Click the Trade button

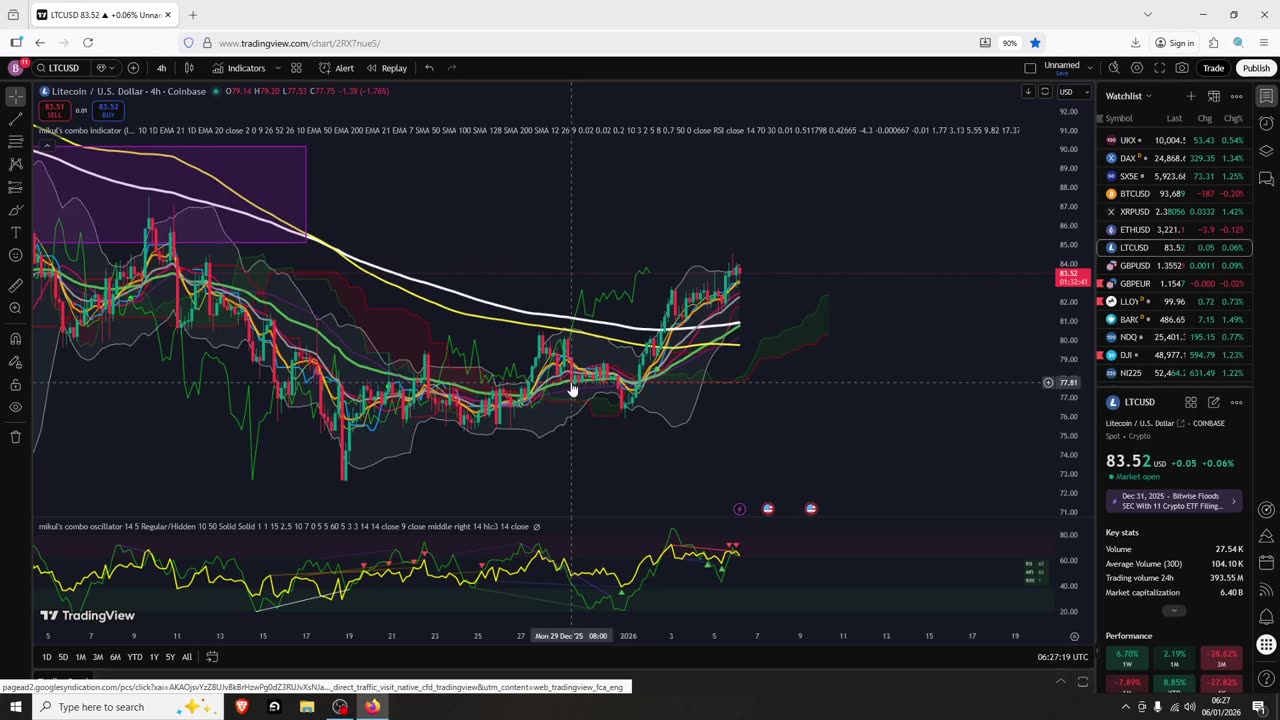(x=1213, y=68)
